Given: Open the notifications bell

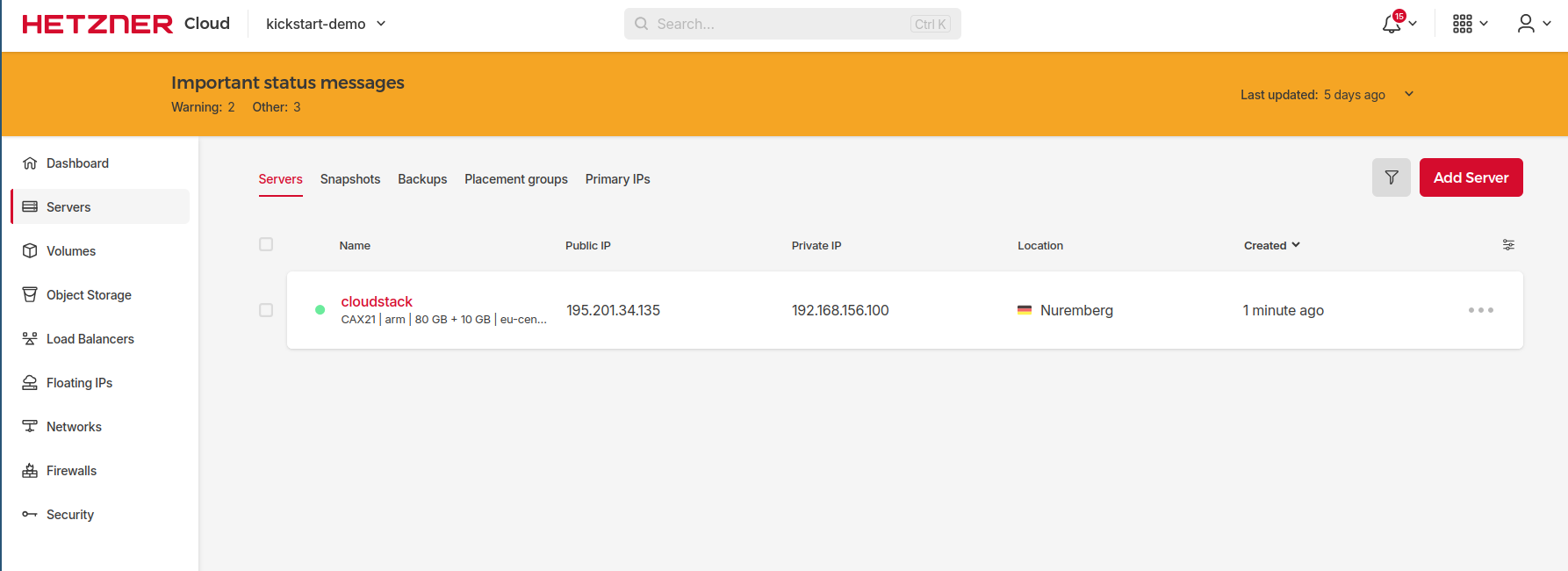Looking at the screenshot, I should coord(1392,23).
